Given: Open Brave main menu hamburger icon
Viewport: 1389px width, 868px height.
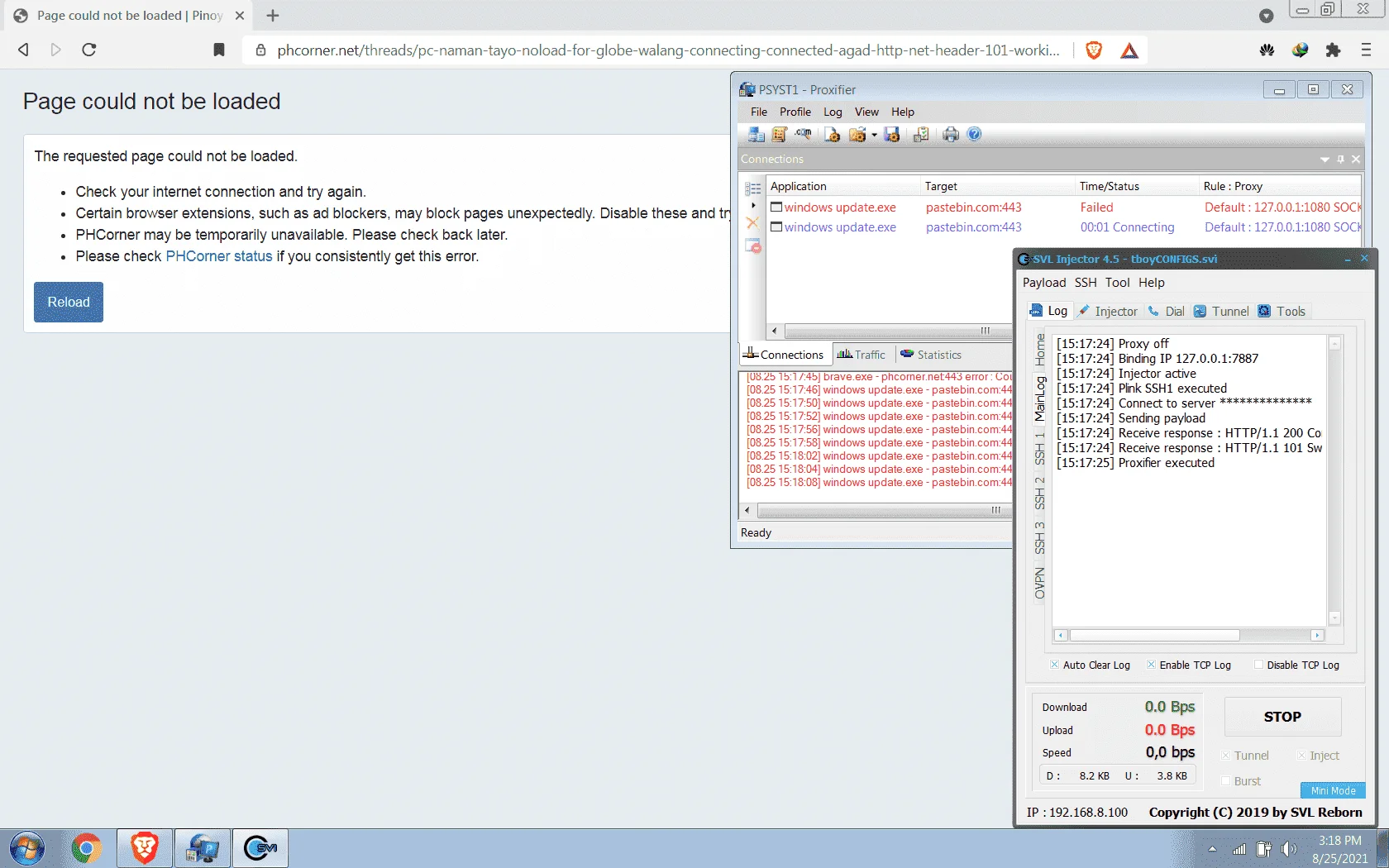Looking at the screenshot, I should click(1366, 50).
